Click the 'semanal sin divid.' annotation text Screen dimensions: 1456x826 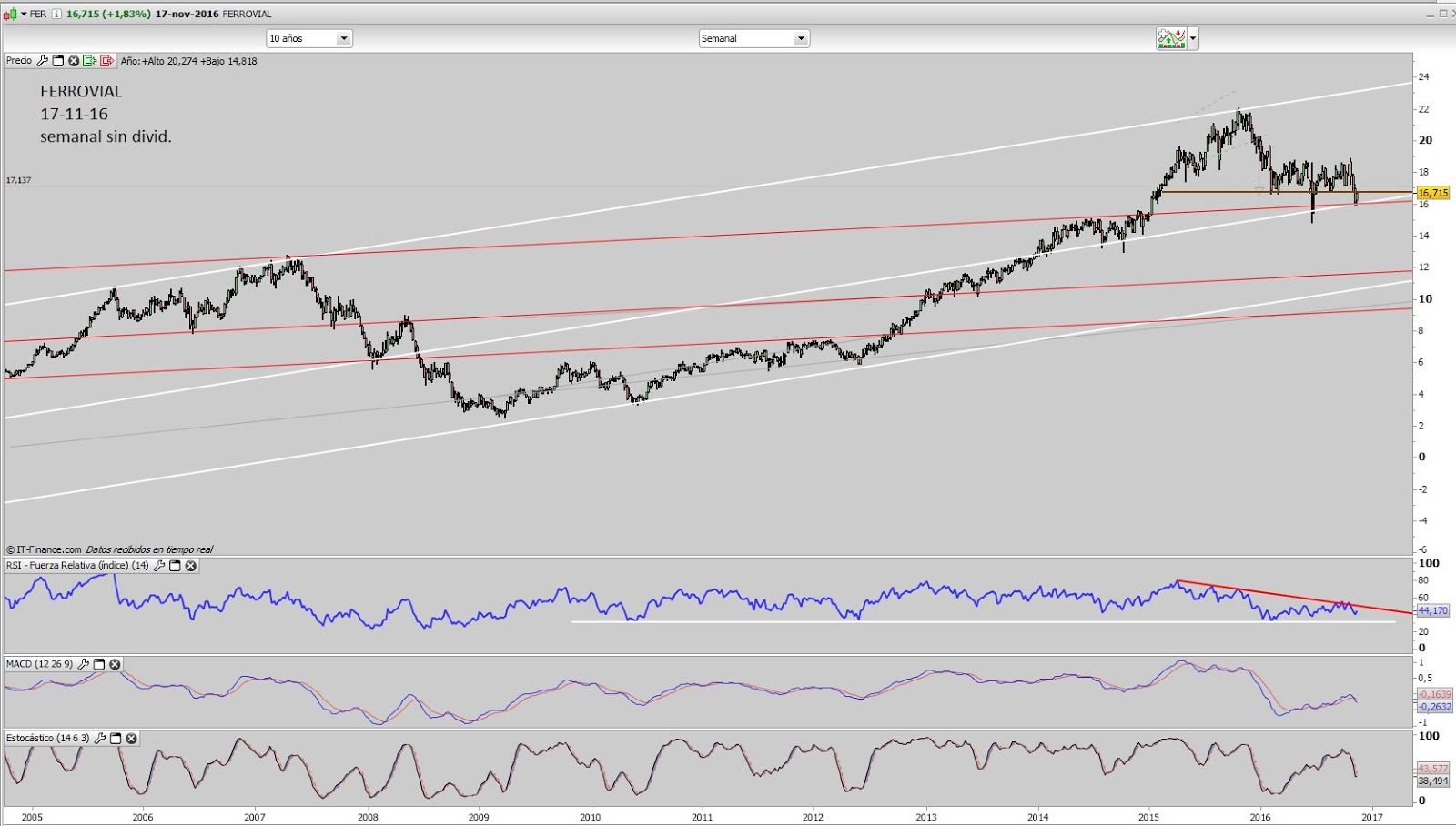coord(106,136)
